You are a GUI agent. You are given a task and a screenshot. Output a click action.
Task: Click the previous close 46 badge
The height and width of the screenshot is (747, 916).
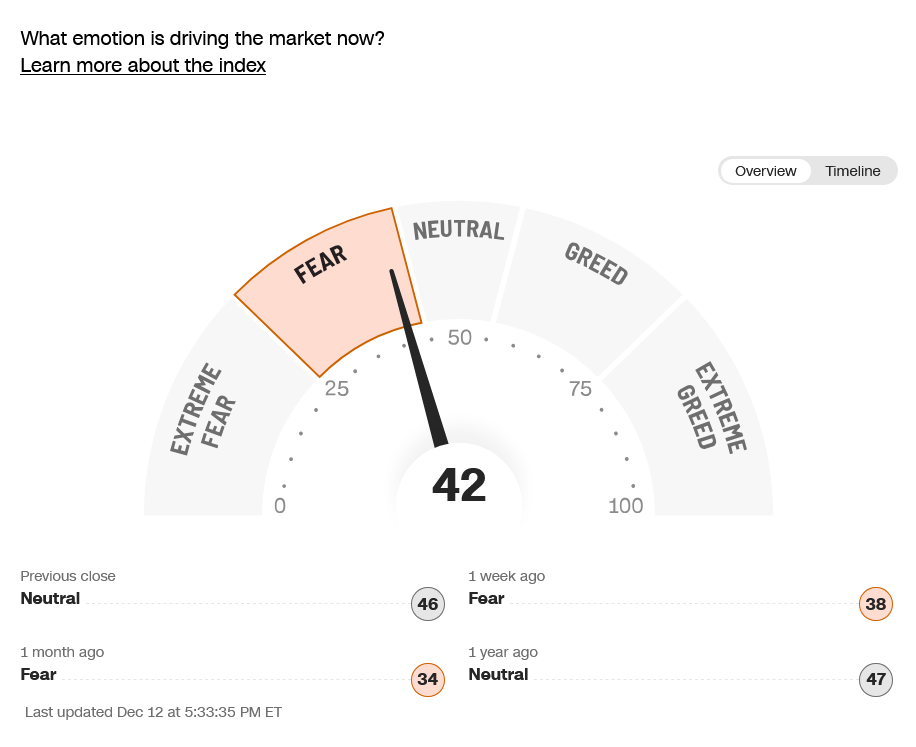pyautogui.click(x=428, y=604)
